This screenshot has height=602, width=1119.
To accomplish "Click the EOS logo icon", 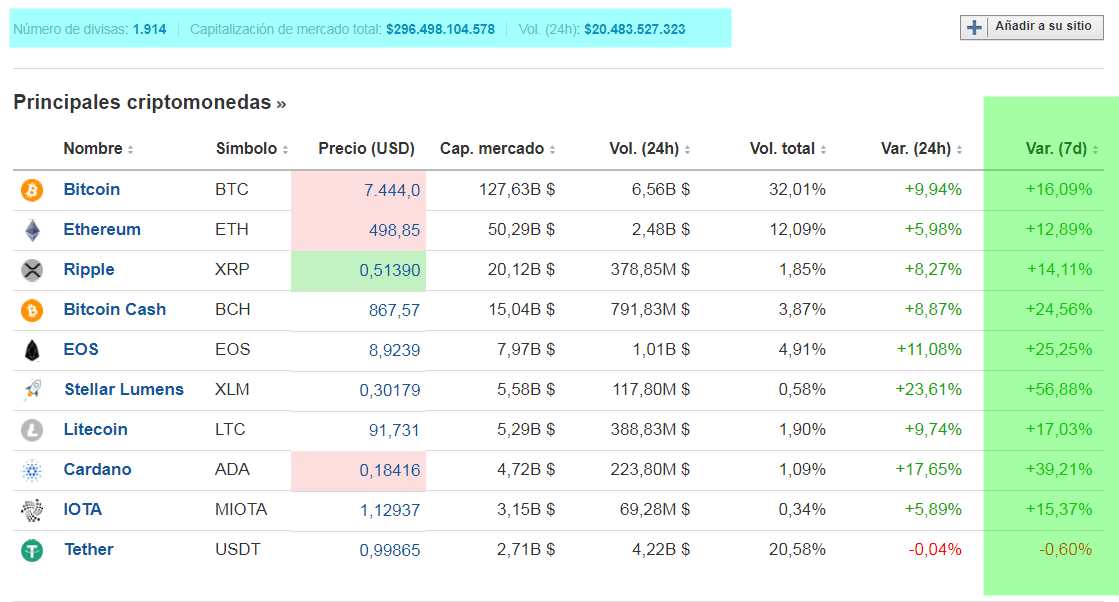I will pos(32,350).
